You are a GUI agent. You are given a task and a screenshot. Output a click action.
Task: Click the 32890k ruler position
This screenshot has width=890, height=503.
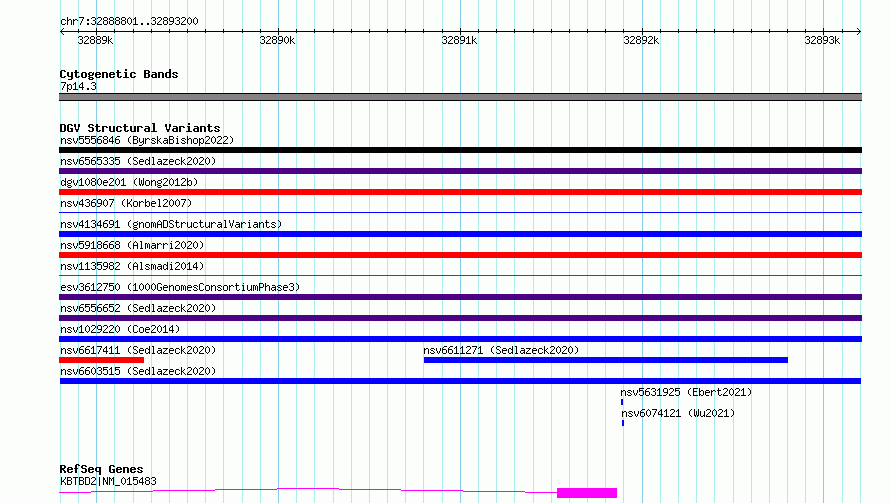(x=277, y=40)
